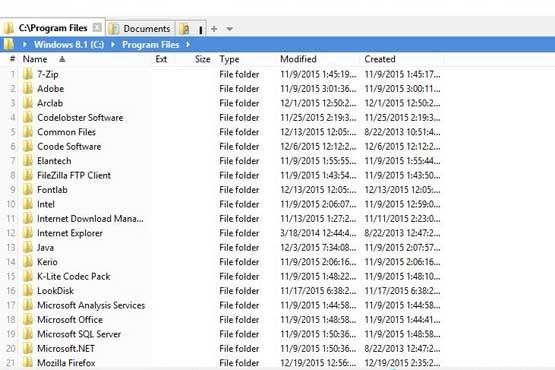This screenshot has height=370, width=555.
Task: Add a new tab with the plus button
Action: coord(214,29)
